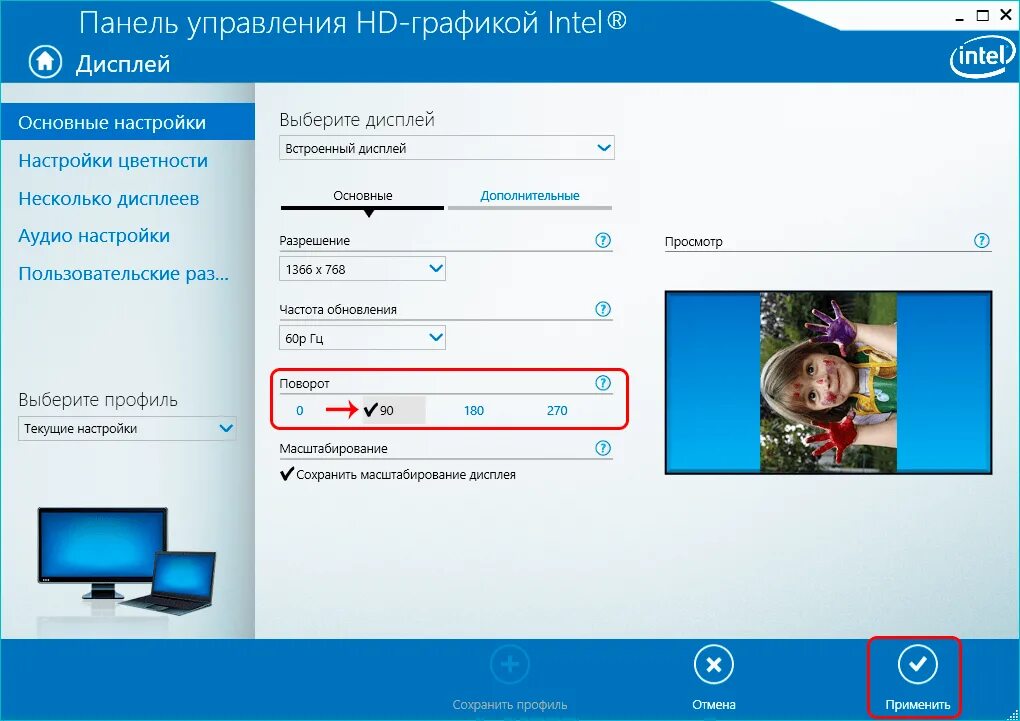Open help for Просмотр
The width and height of the screenshot is (1020, 721).
tap(982, 241)
